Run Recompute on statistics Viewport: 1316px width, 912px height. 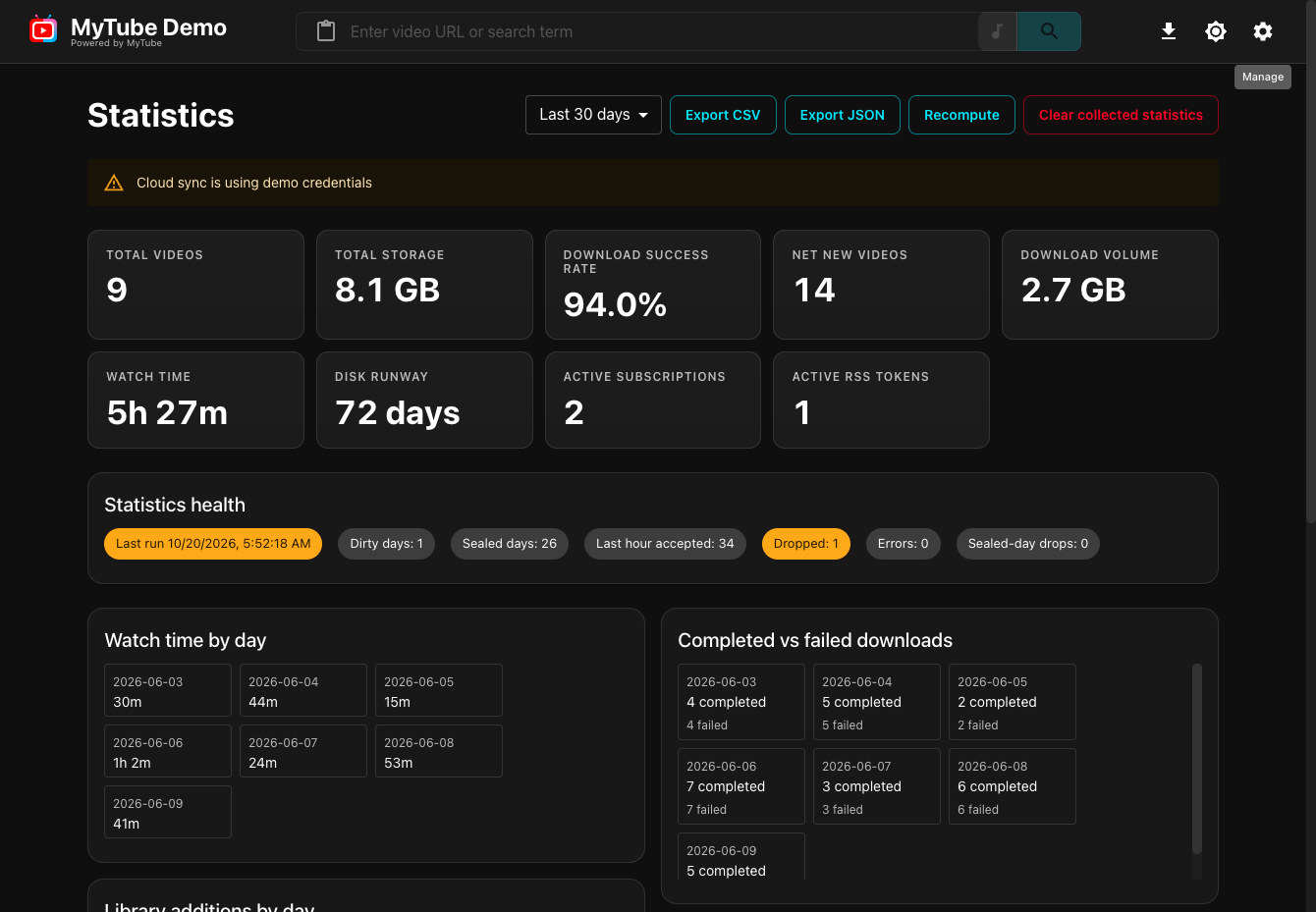coord(961,115)
